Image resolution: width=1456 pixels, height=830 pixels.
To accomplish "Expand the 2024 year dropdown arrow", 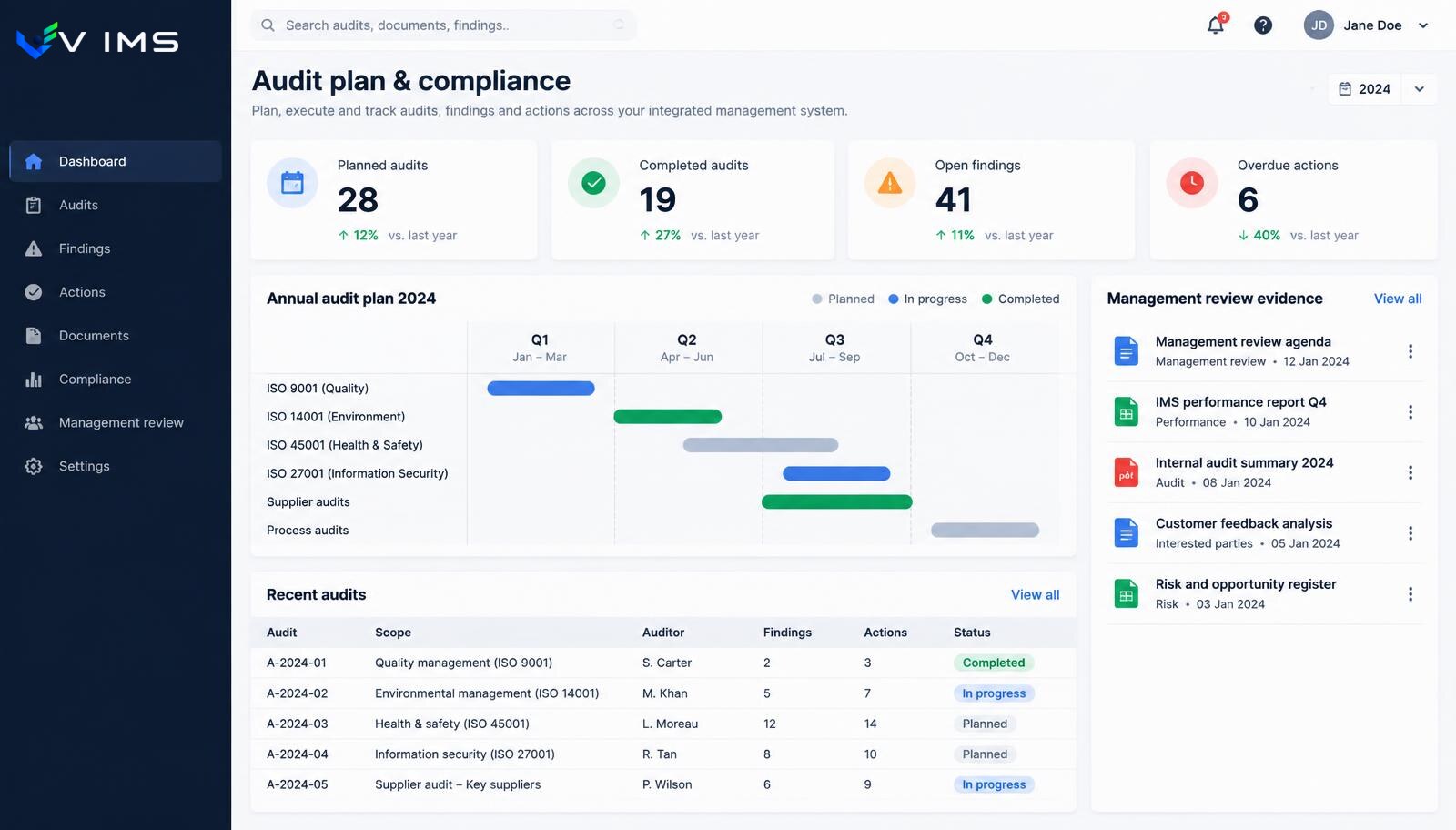I will coord(1420,89).
